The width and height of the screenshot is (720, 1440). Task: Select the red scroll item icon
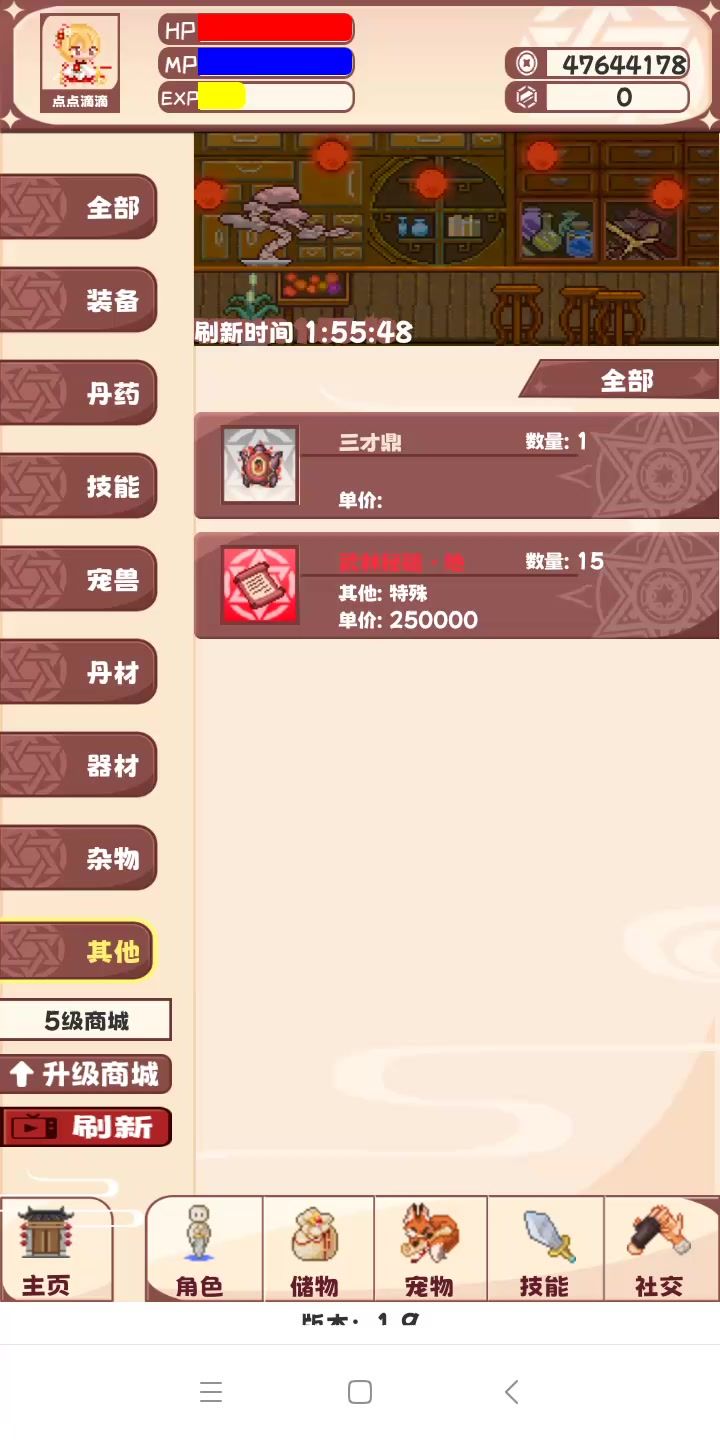coord(260,585)
